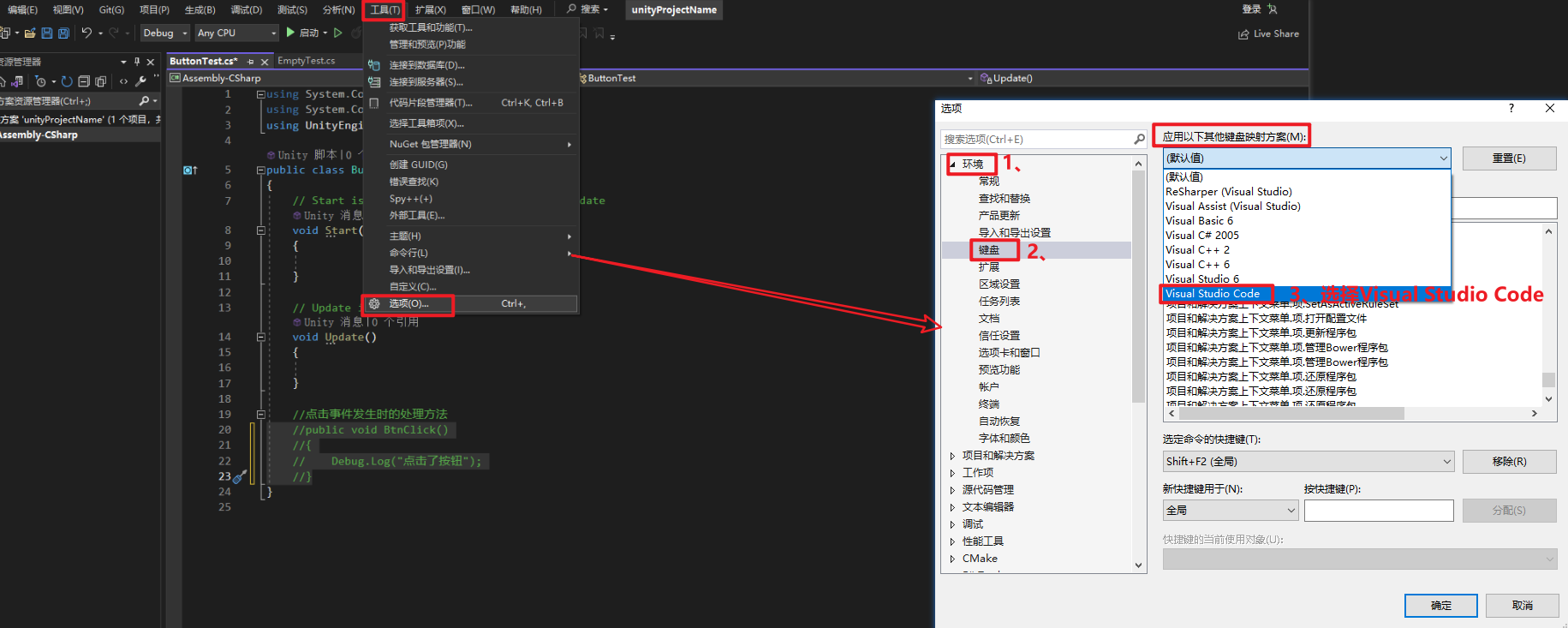Collapse the class ButtonTest code region

coord(260,170)
